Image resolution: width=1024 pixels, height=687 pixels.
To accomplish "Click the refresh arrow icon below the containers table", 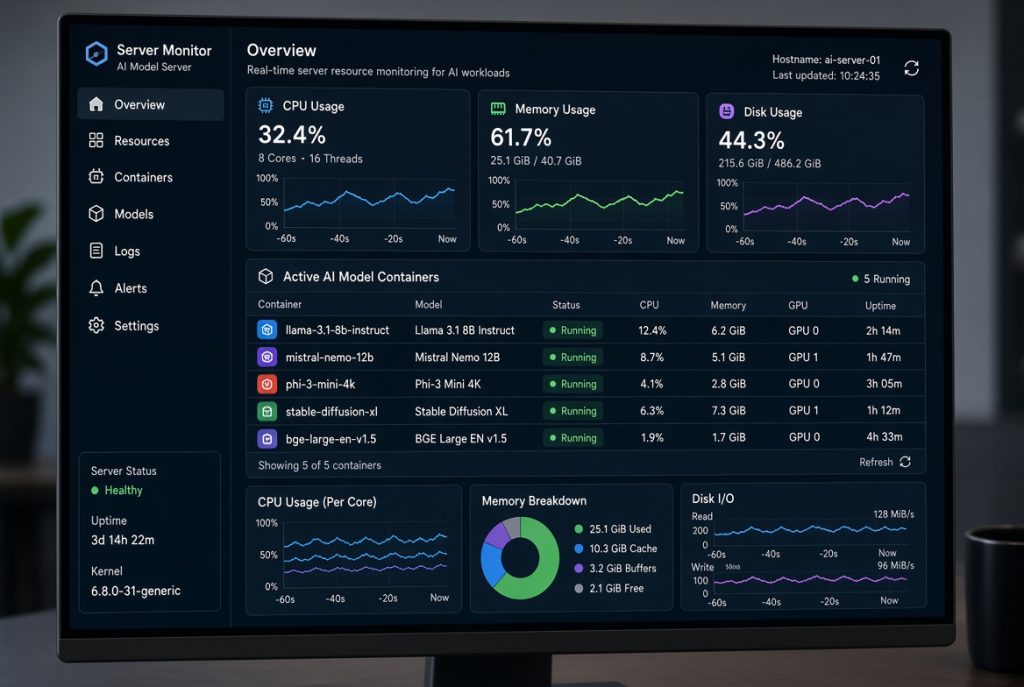I will point(905,462).
